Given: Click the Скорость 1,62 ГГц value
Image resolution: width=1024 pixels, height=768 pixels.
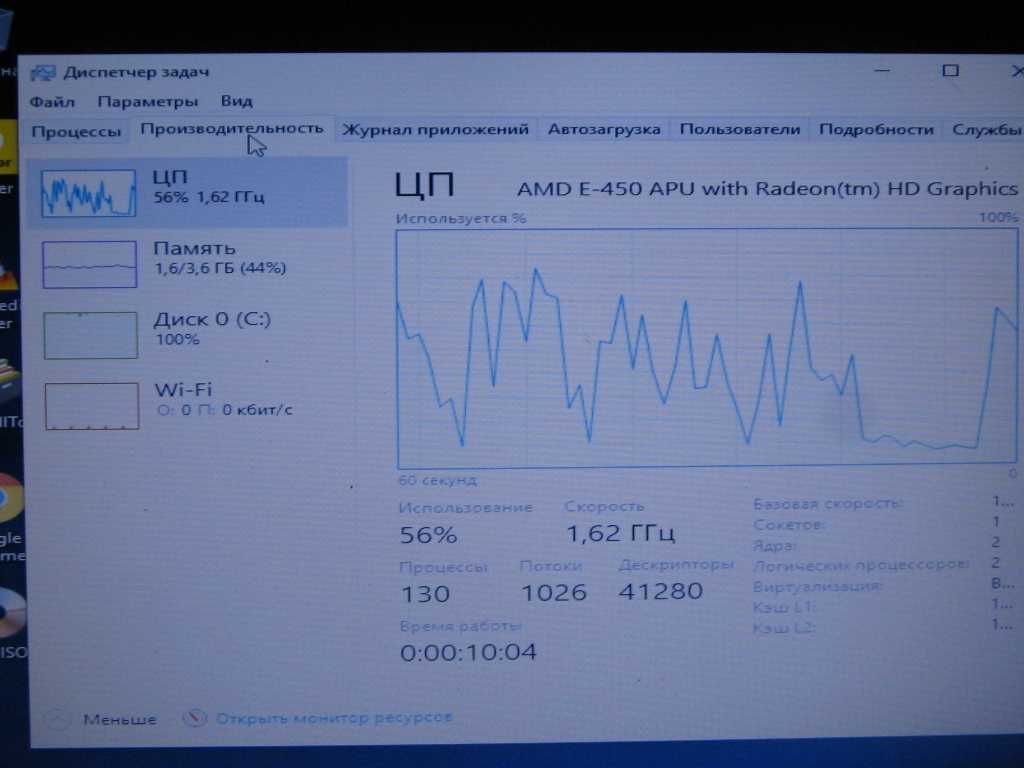Looking at the screenshot, I should tap(620, 534).
